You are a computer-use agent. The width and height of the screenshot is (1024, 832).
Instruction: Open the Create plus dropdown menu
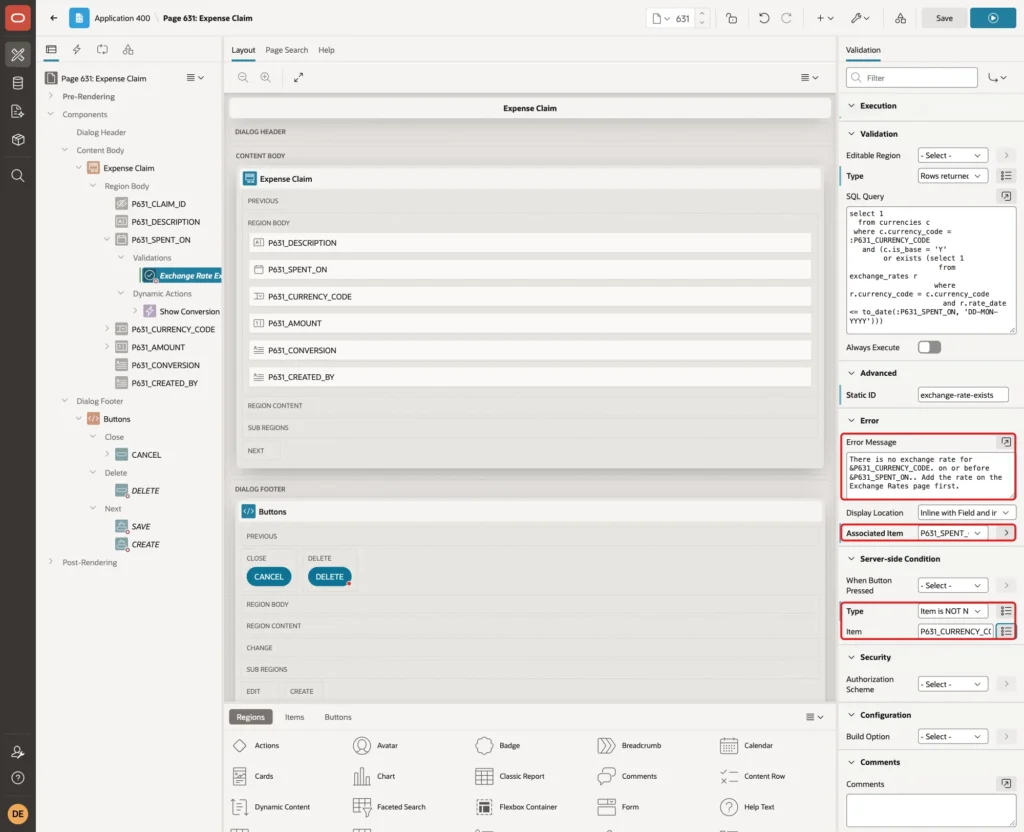(825, 18)
